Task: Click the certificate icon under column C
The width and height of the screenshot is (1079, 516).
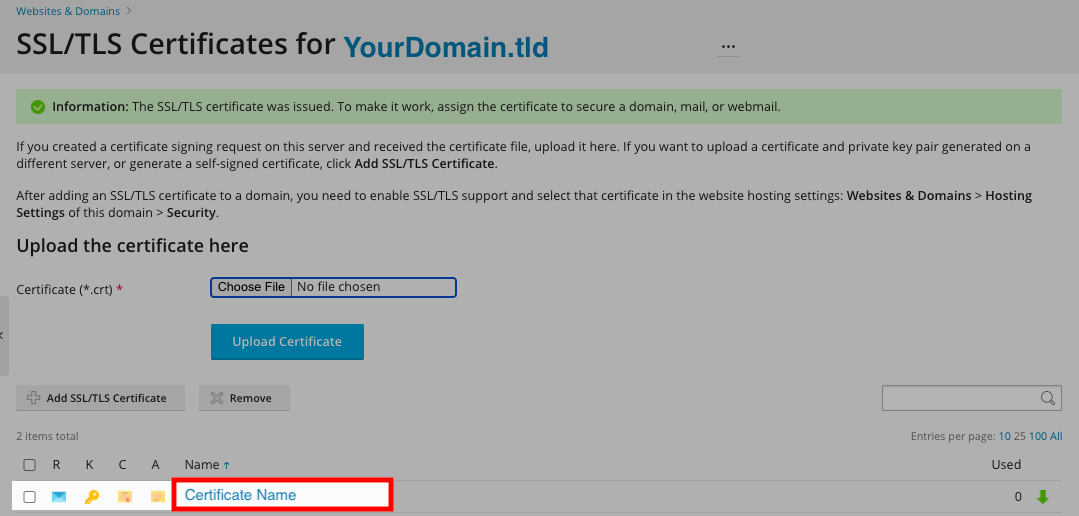Action: point(124,496)
